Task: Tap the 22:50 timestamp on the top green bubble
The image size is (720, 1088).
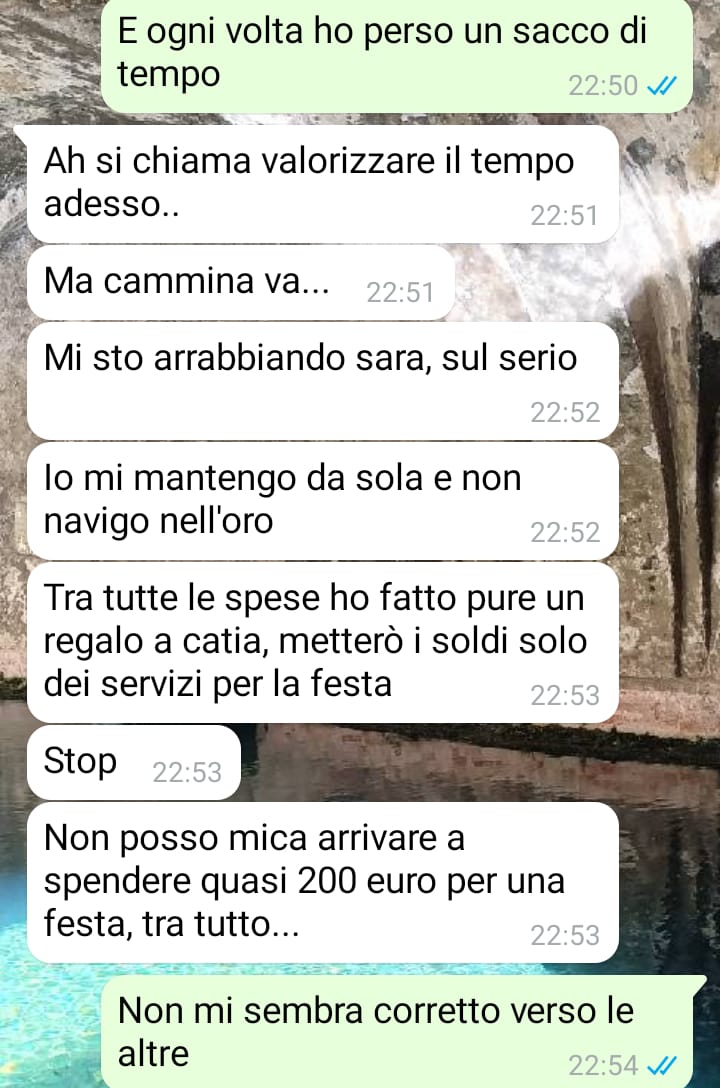Action: tap(603, 85)
